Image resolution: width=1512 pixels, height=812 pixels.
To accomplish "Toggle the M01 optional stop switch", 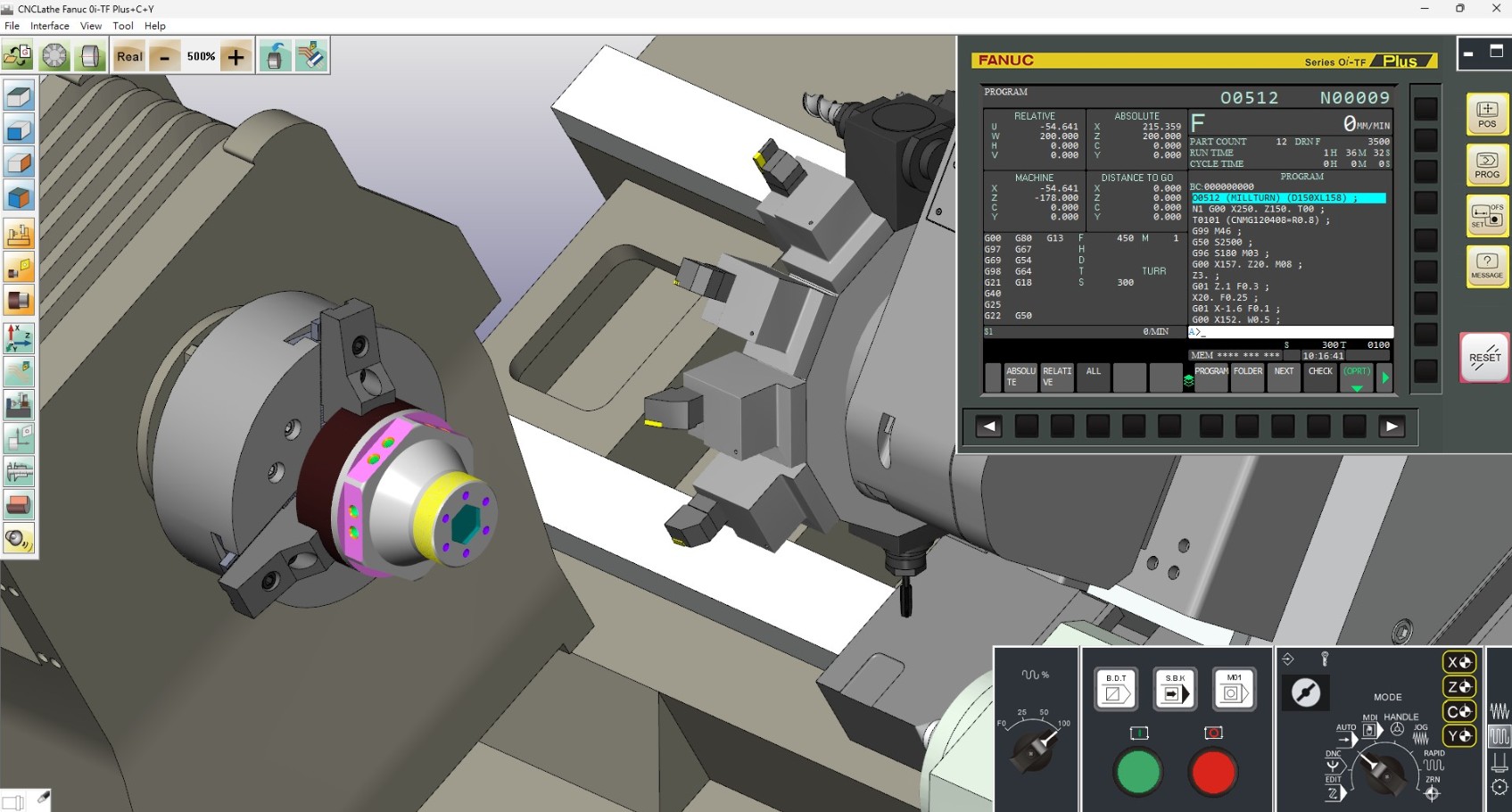I will 1233,688.
